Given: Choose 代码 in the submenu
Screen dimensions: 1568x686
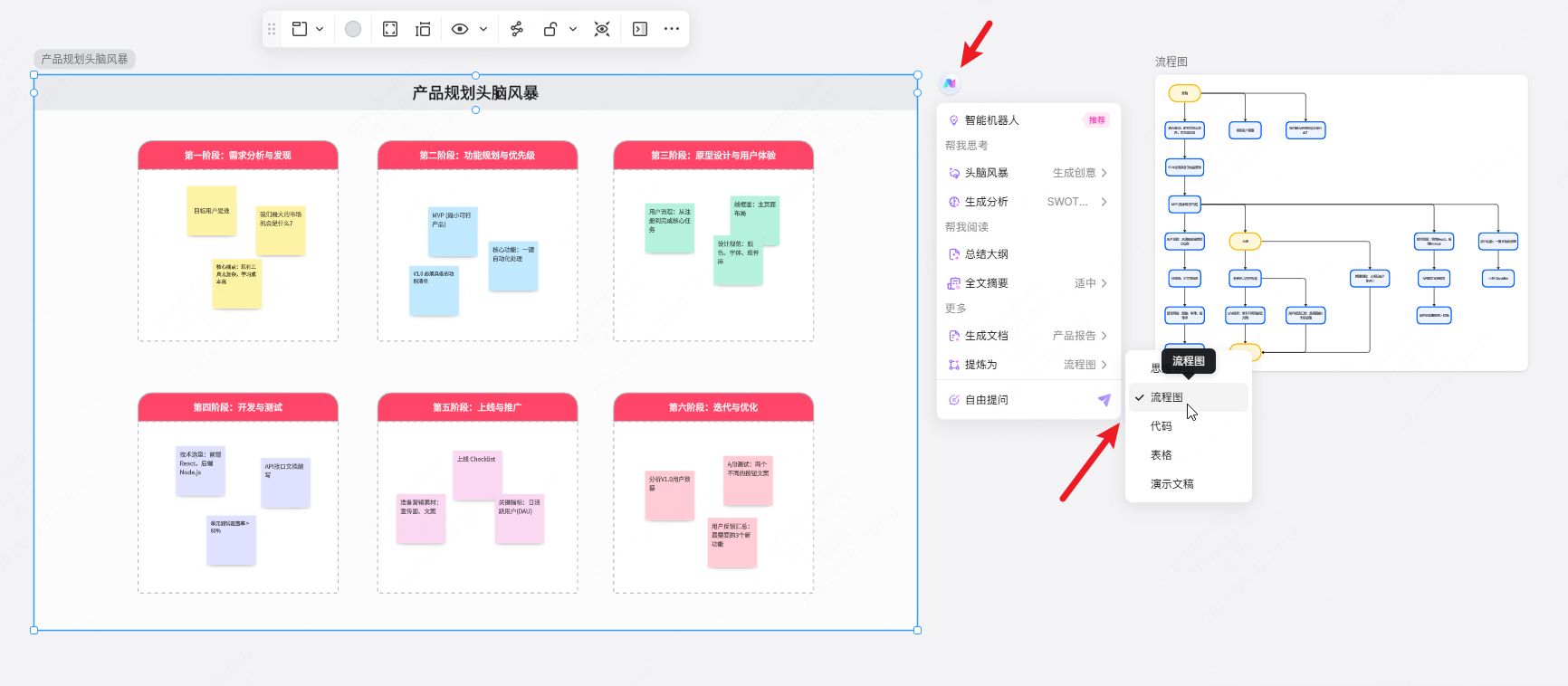Looking at the screenshot, I should (x=1189, y=426).
